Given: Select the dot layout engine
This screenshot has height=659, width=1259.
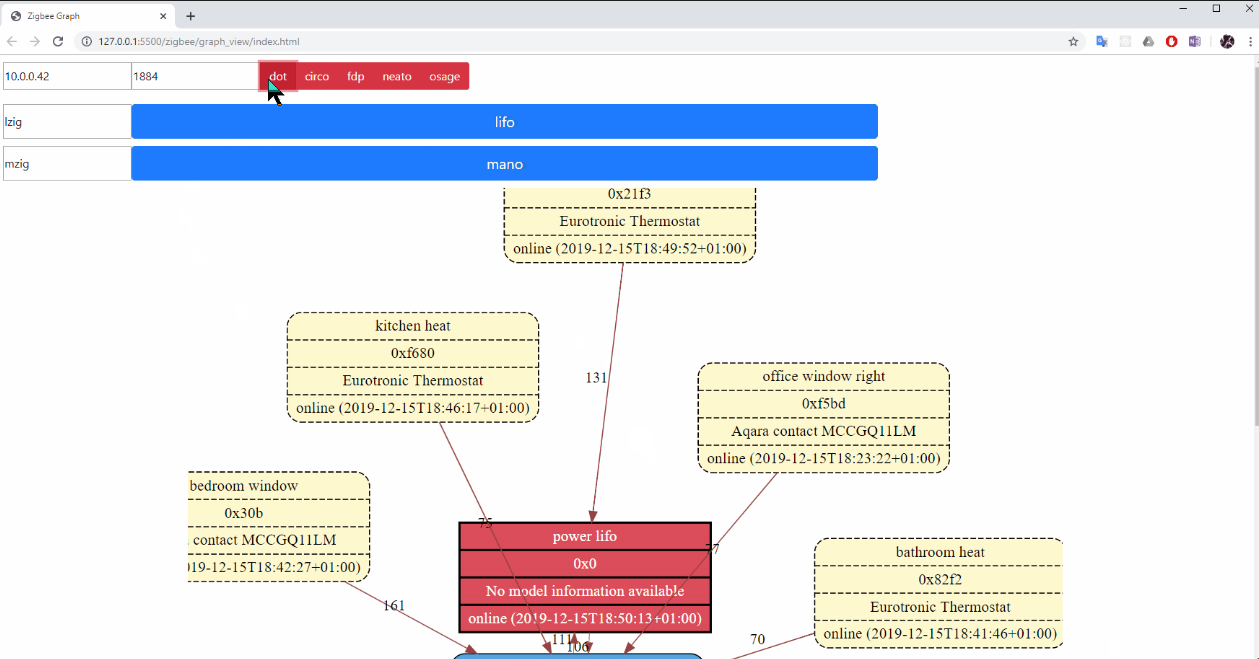Looking at the screenshot, I should (278, 76).
